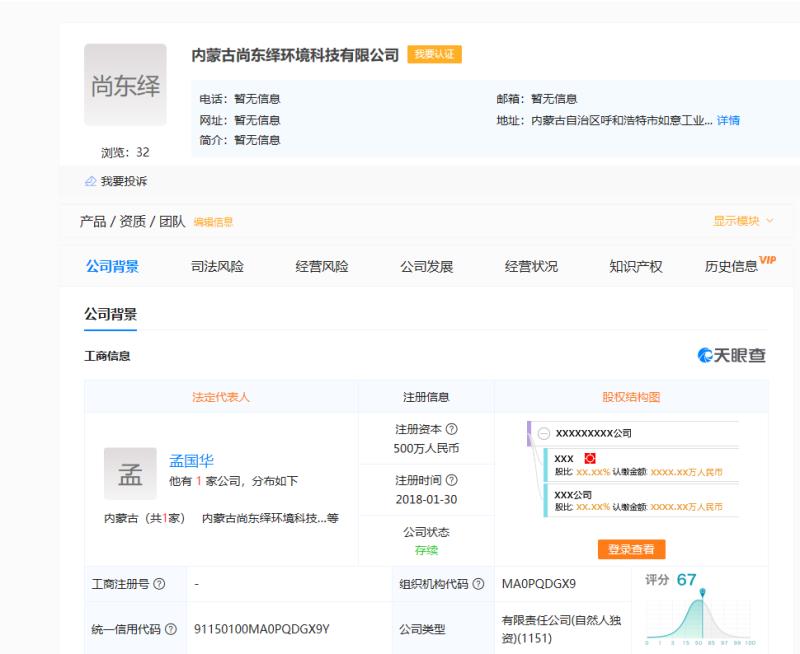
Task: Click the 登录查看 orange button
Action: pyautogui.click(x=631, y=549)
